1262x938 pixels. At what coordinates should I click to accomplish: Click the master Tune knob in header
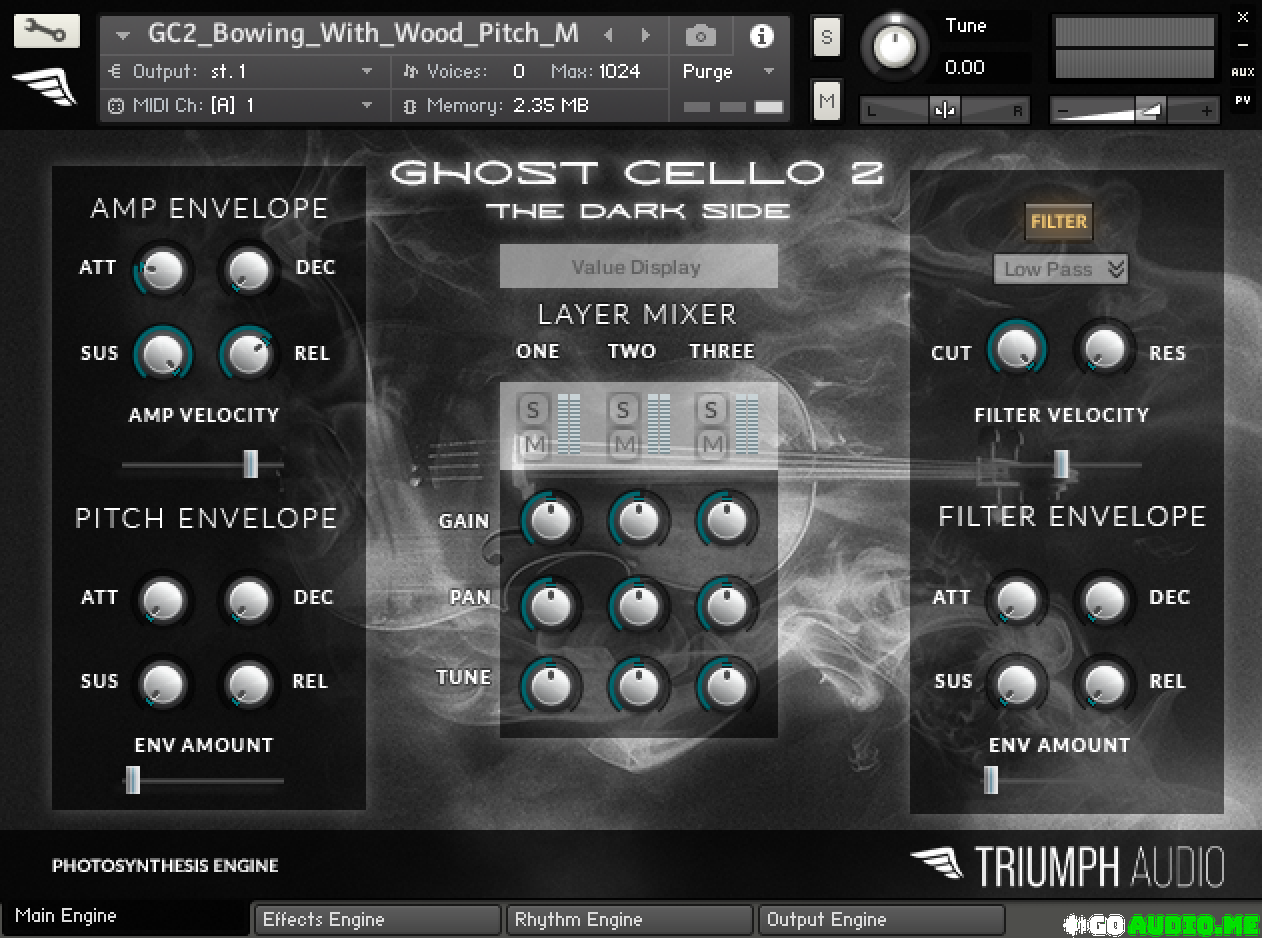pyautogui.click(x=894, y=47)
